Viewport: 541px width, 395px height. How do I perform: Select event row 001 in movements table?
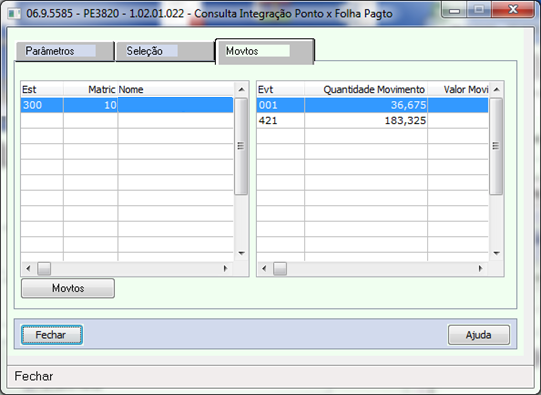(372, 105)
